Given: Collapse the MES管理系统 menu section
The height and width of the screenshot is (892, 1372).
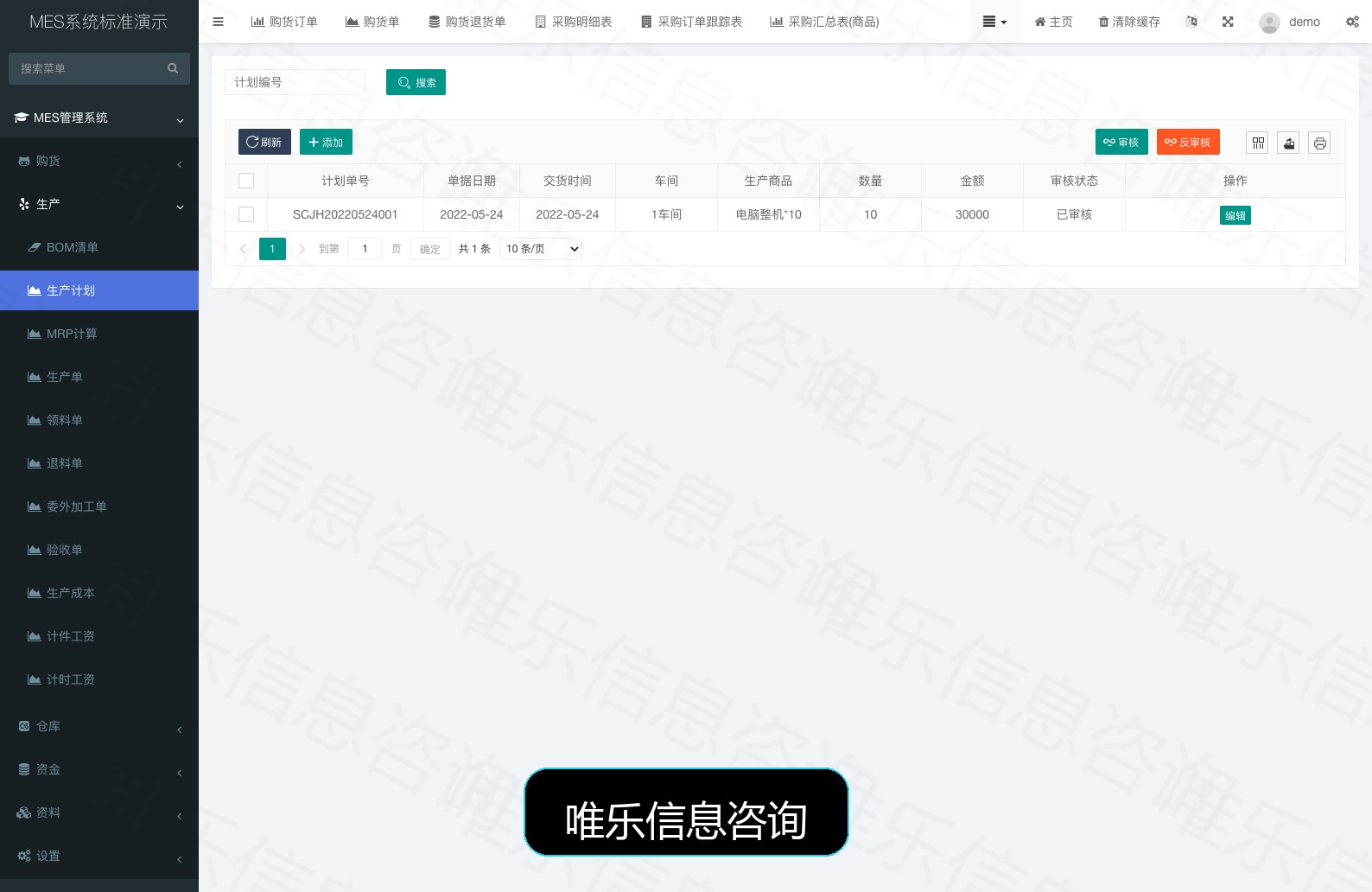Looking at the screenshot, I should tap(99, 118).
